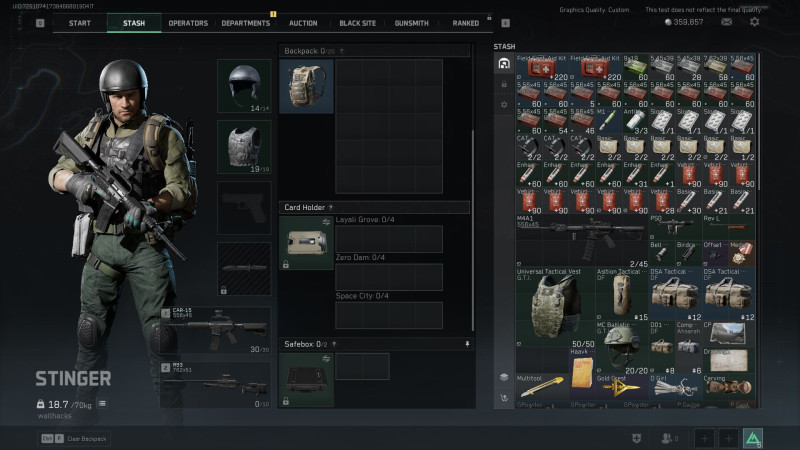Switch to the RANKED tab
This screenshot has height=450, width=800.
(465, 23)
